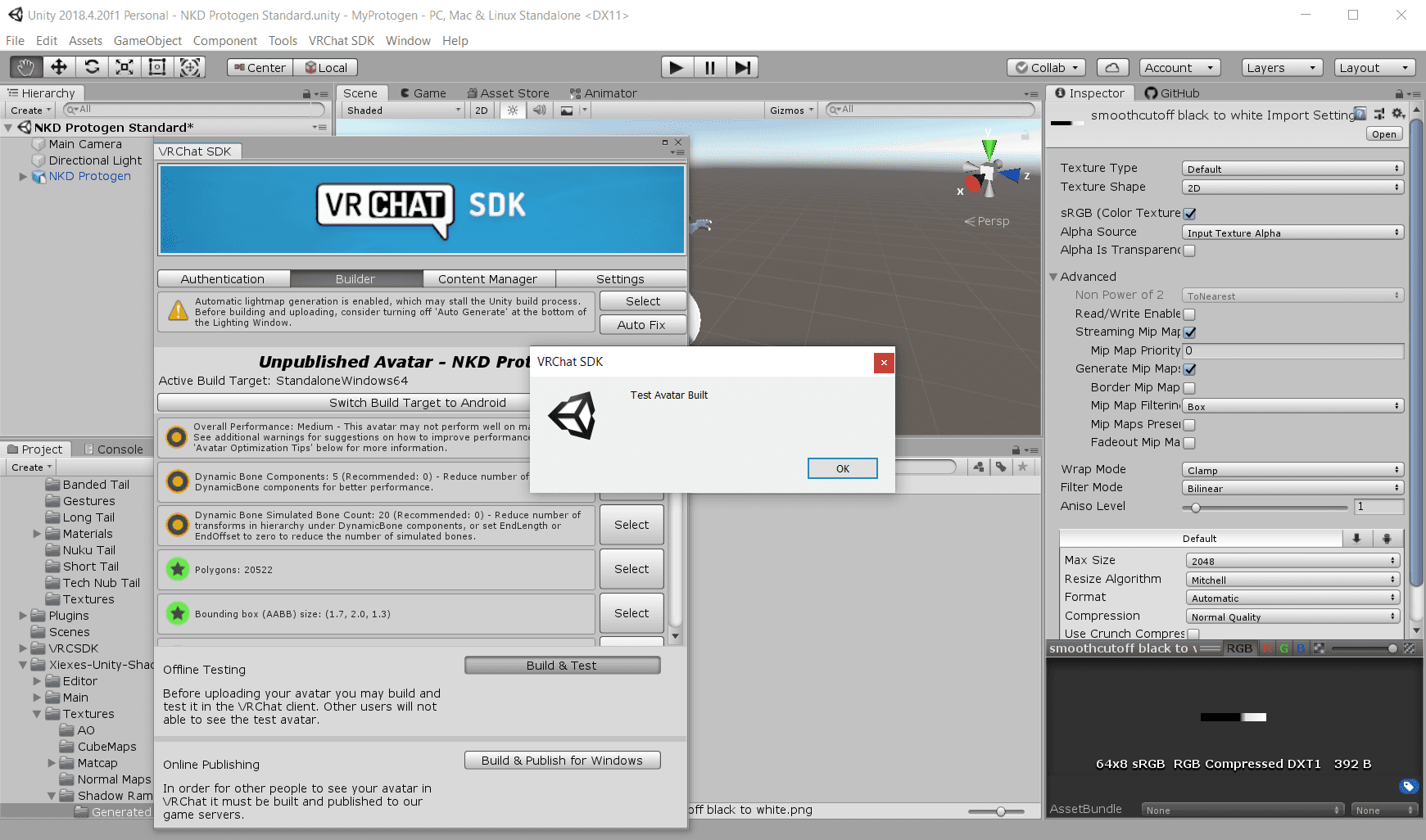Open the Content Manager tab
The width and height of the screenshot is (1426, 840).
click(488, 279)
